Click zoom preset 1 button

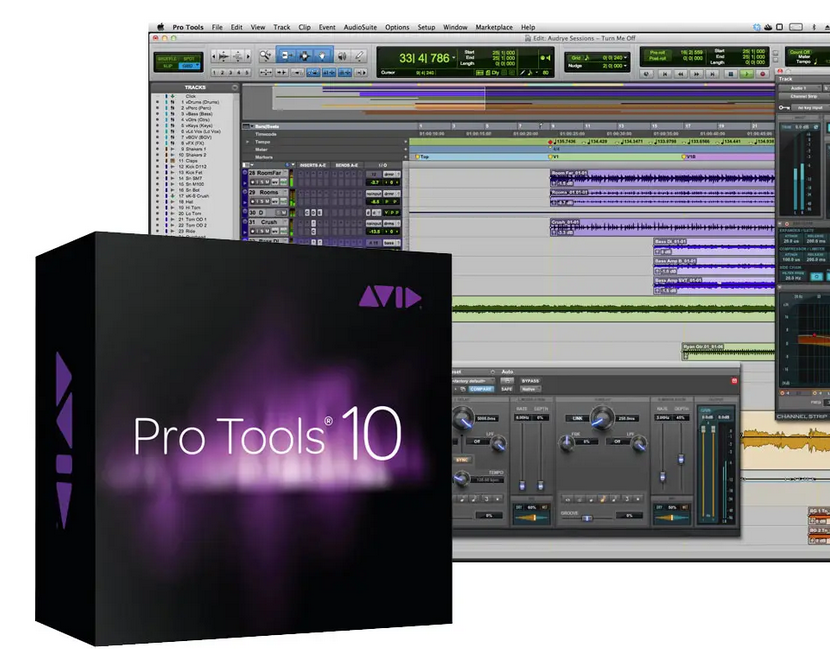click(214, 72)
